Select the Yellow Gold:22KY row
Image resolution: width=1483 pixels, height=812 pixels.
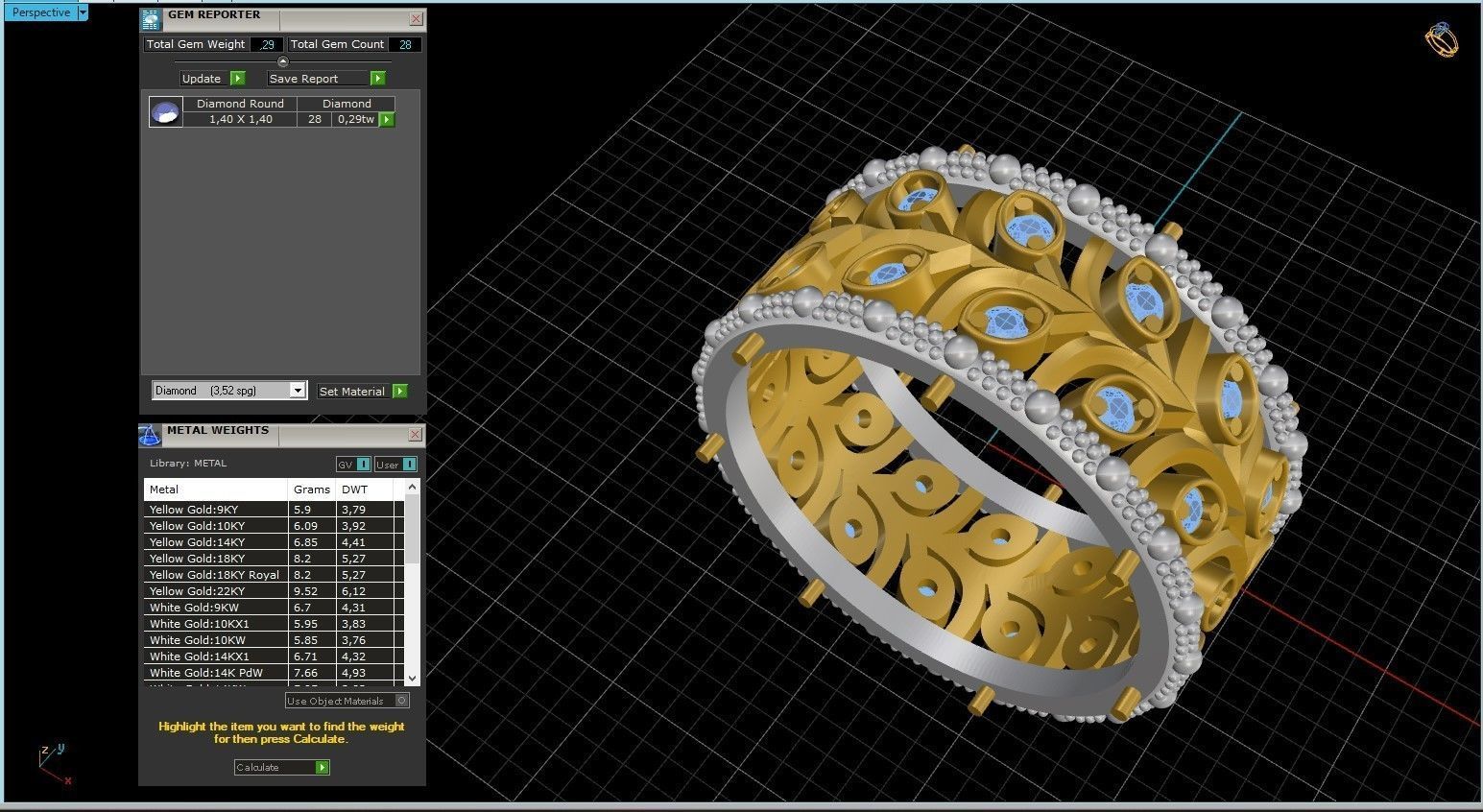point(274,591)
